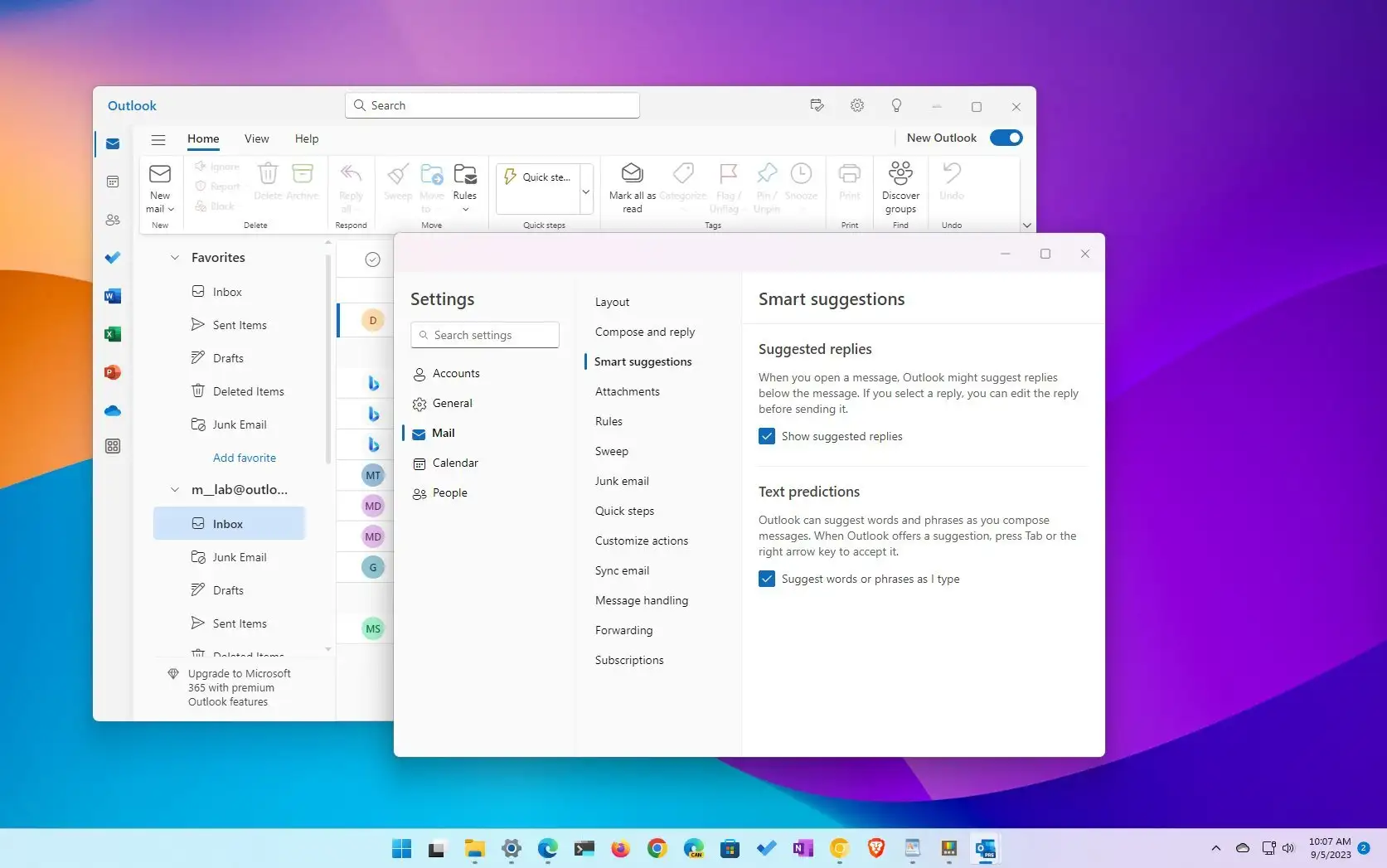Launch Word from the Outlook sidebar

pyautogui.click(x=112, y=295)
